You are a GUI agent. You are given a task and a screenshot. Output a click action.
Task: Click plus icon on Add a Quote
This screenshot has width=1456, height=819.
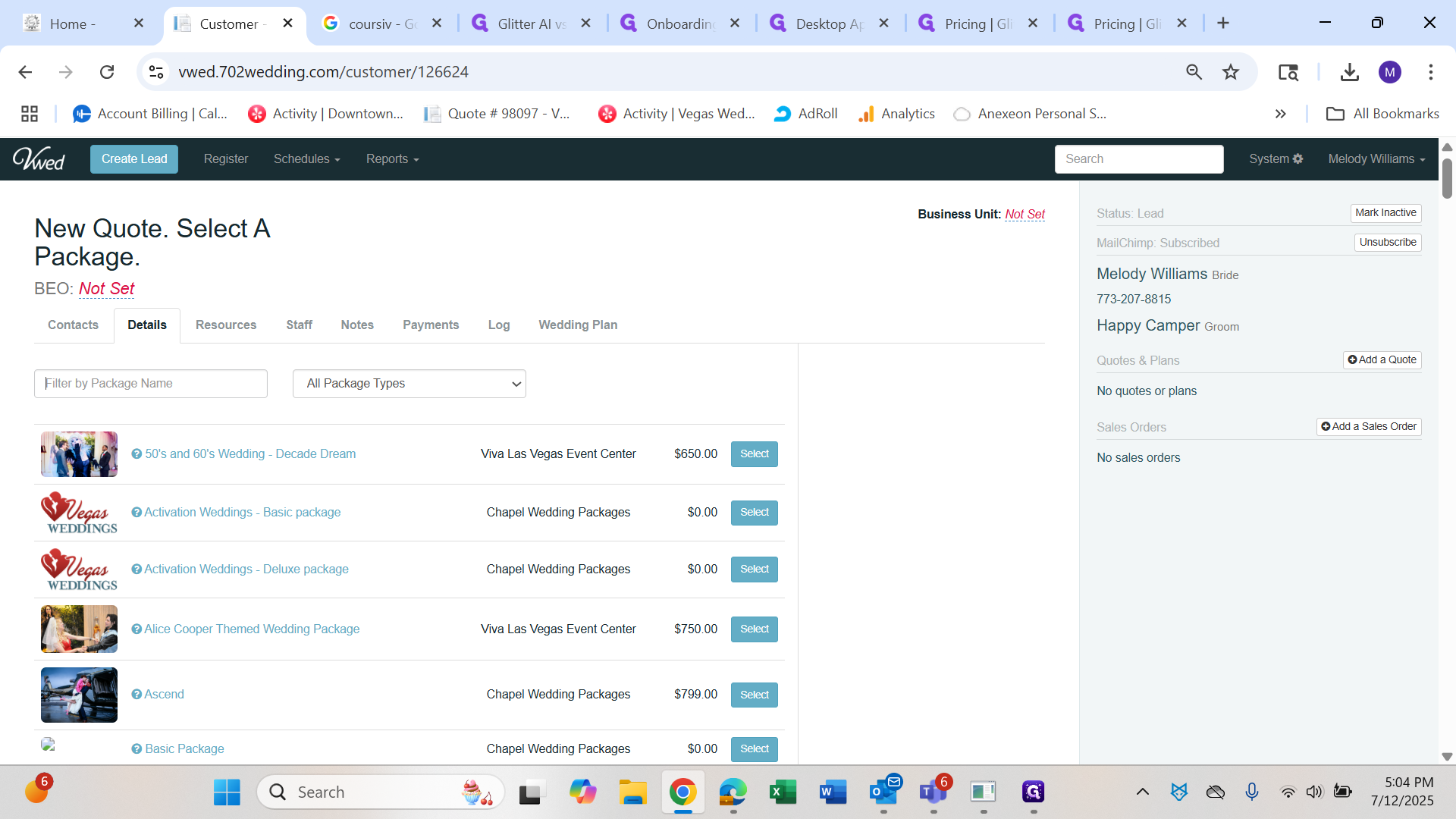1352,360
